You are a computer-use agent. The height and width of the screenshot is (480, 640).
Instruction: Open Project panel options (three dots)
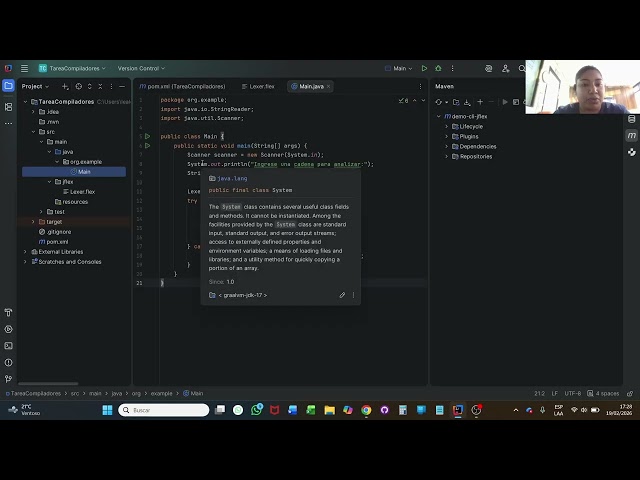(x=111, y=87)
